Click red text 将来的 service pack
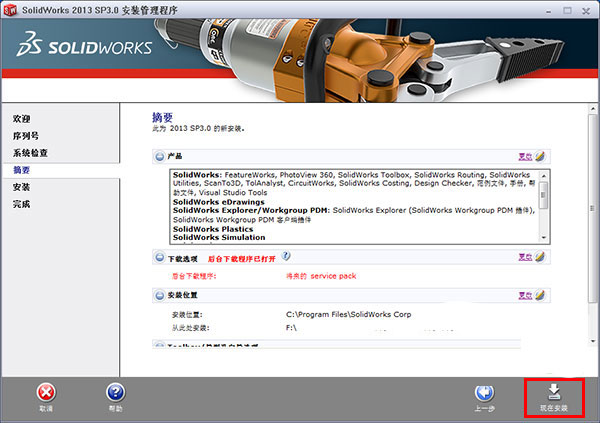 click(321, 276)
